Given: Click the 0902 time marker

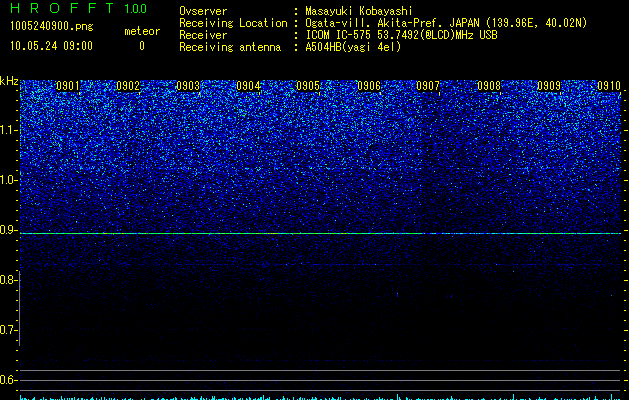Looking at the screenshot, I should [x=128, y=86].
